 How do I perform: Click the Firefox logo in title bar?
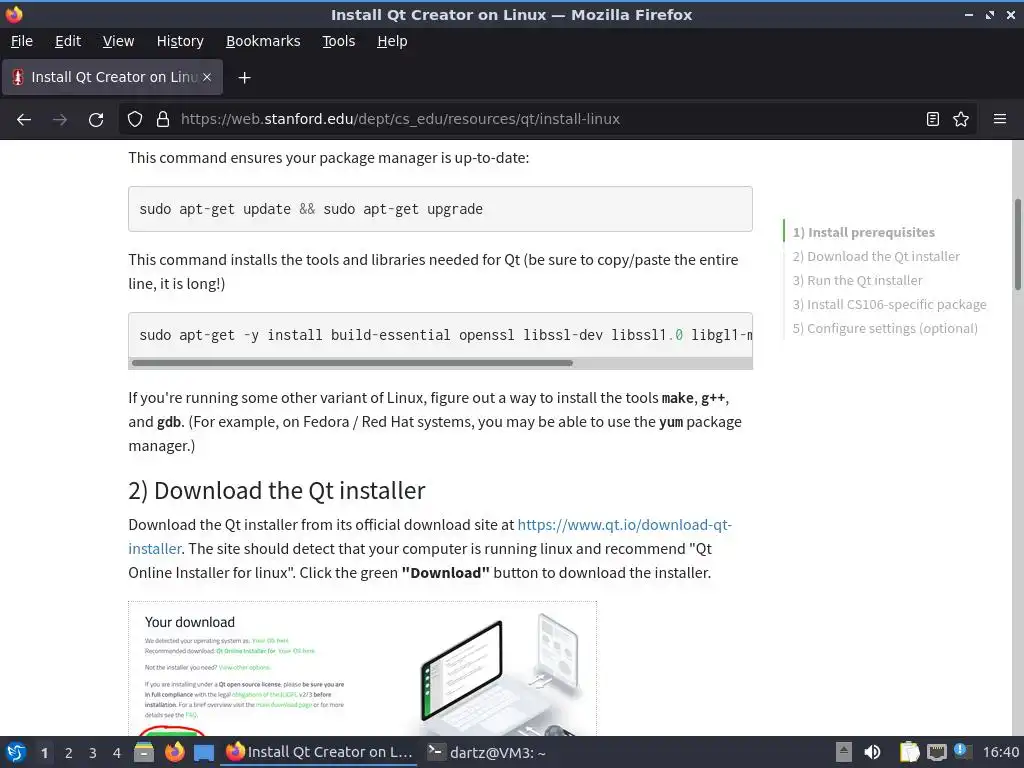click(14, 14)
